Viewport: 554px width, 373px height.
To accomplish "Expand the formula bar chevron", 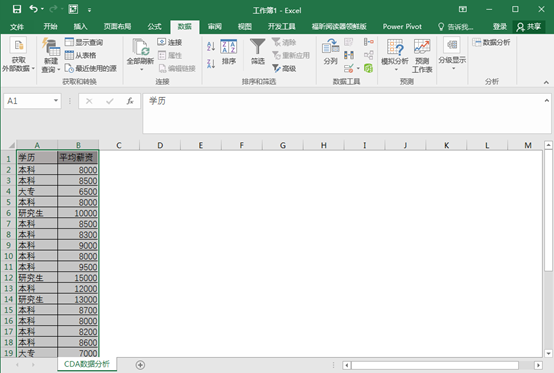I will click(x=547, y=101).
